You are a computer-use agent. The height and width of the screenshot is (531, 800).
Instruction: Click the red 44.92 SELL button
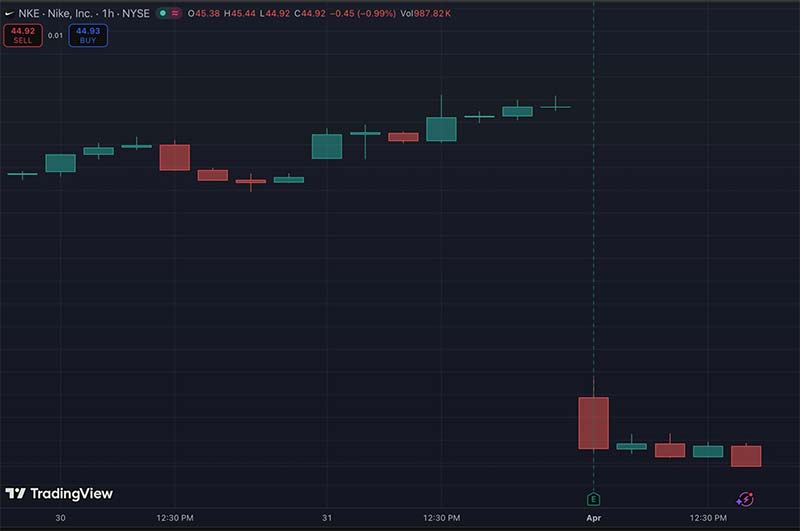coord(23,35)
